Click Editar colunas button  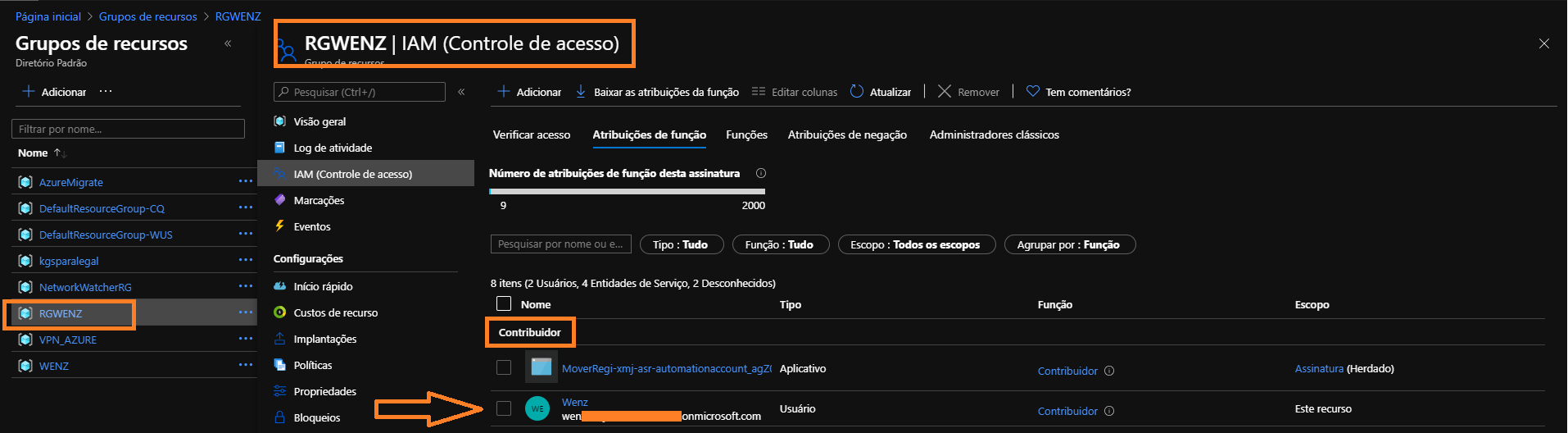795,92
